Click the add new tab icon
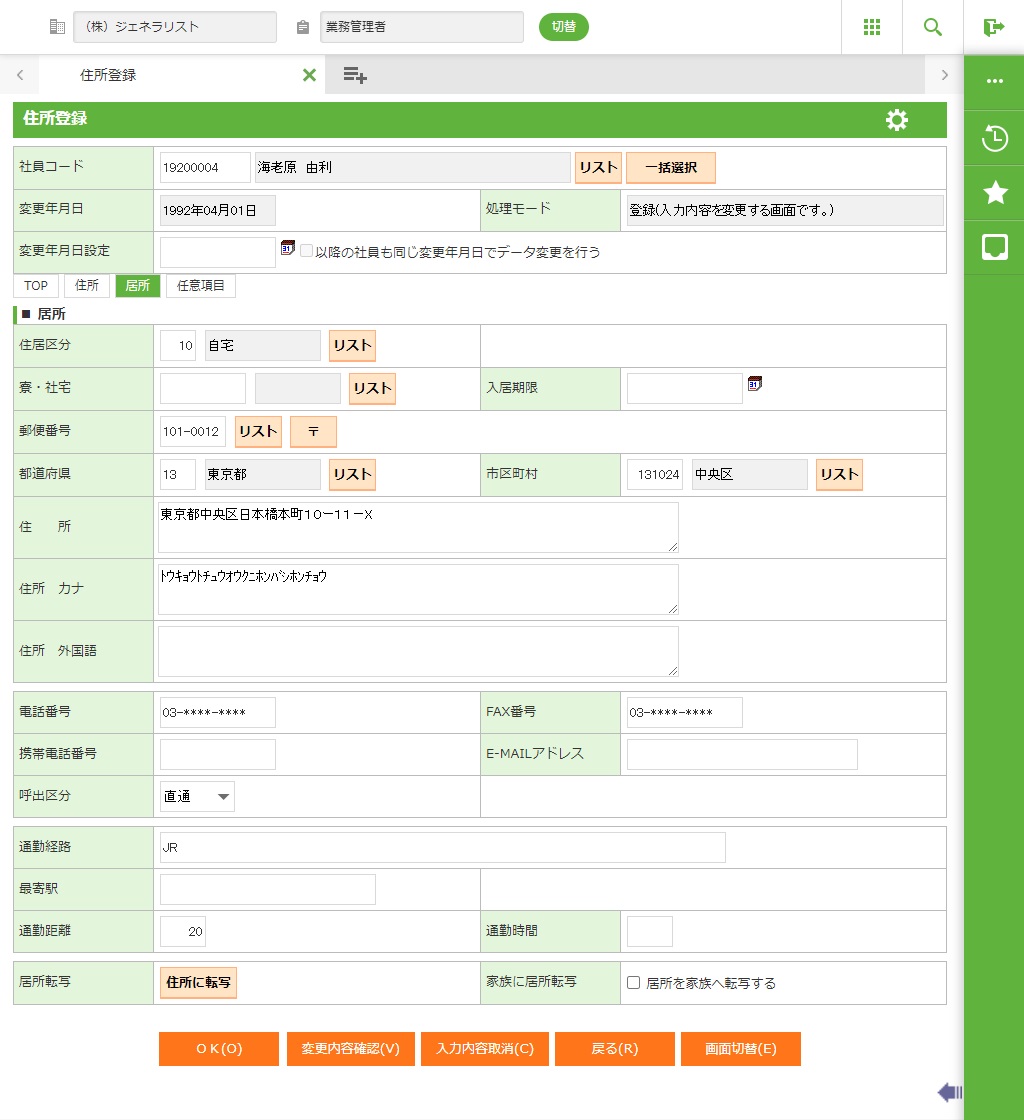 click(355, 75)
